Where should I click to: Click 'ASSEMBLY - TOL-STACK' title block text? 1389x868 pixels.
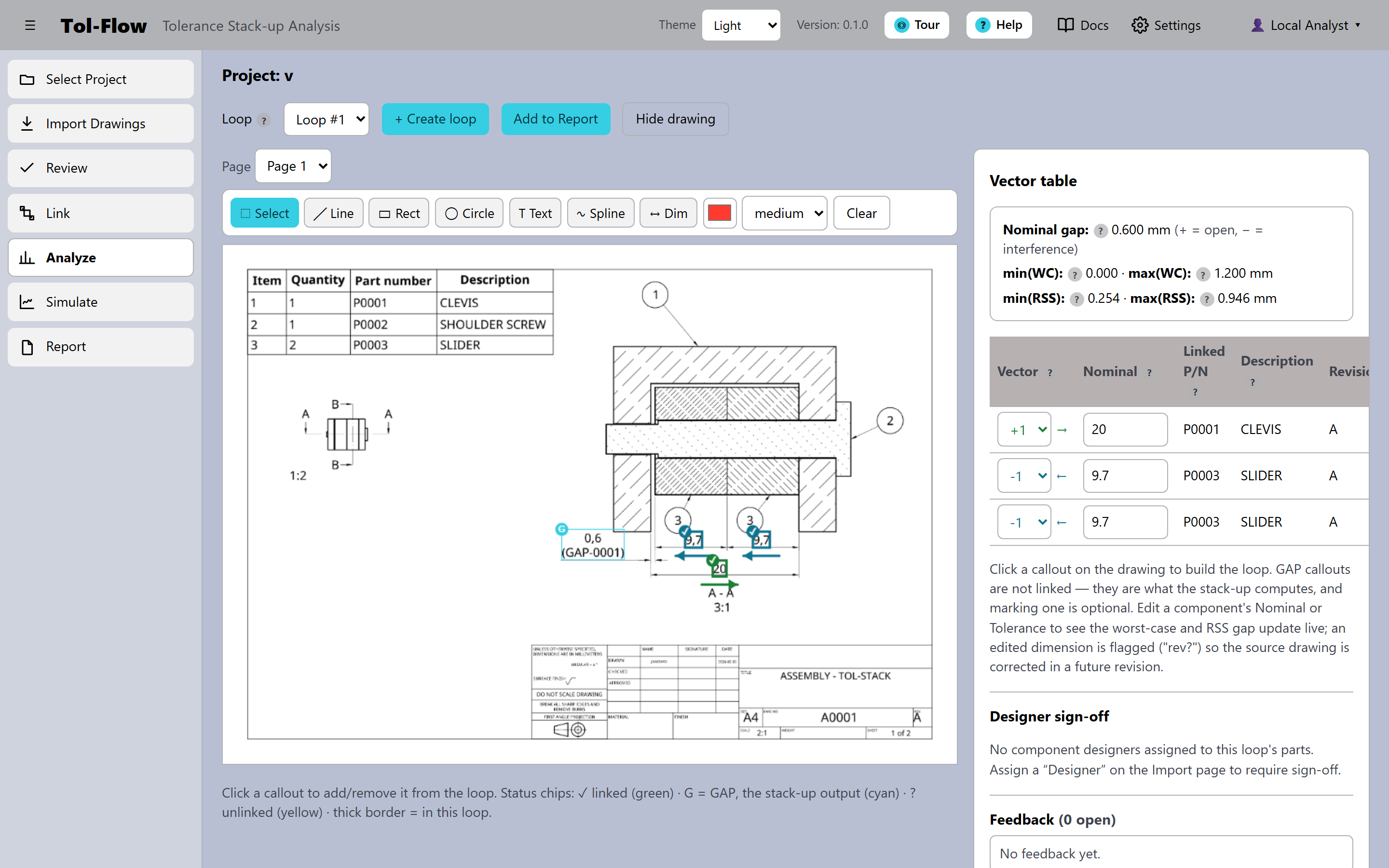click(x=835, y=676)
